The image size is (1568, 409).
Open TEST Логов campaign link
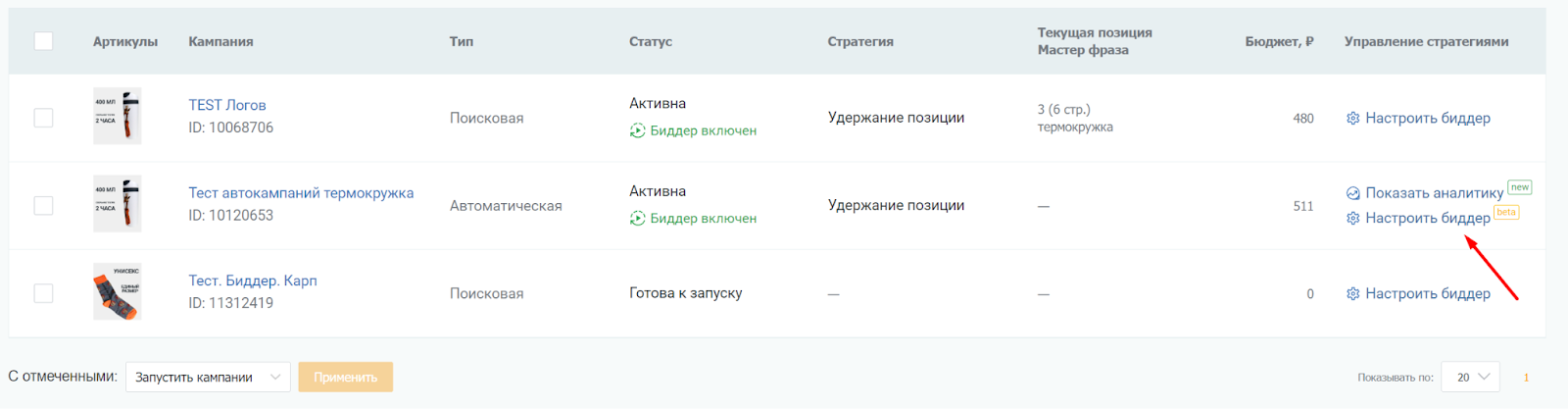tap(227, 105)
